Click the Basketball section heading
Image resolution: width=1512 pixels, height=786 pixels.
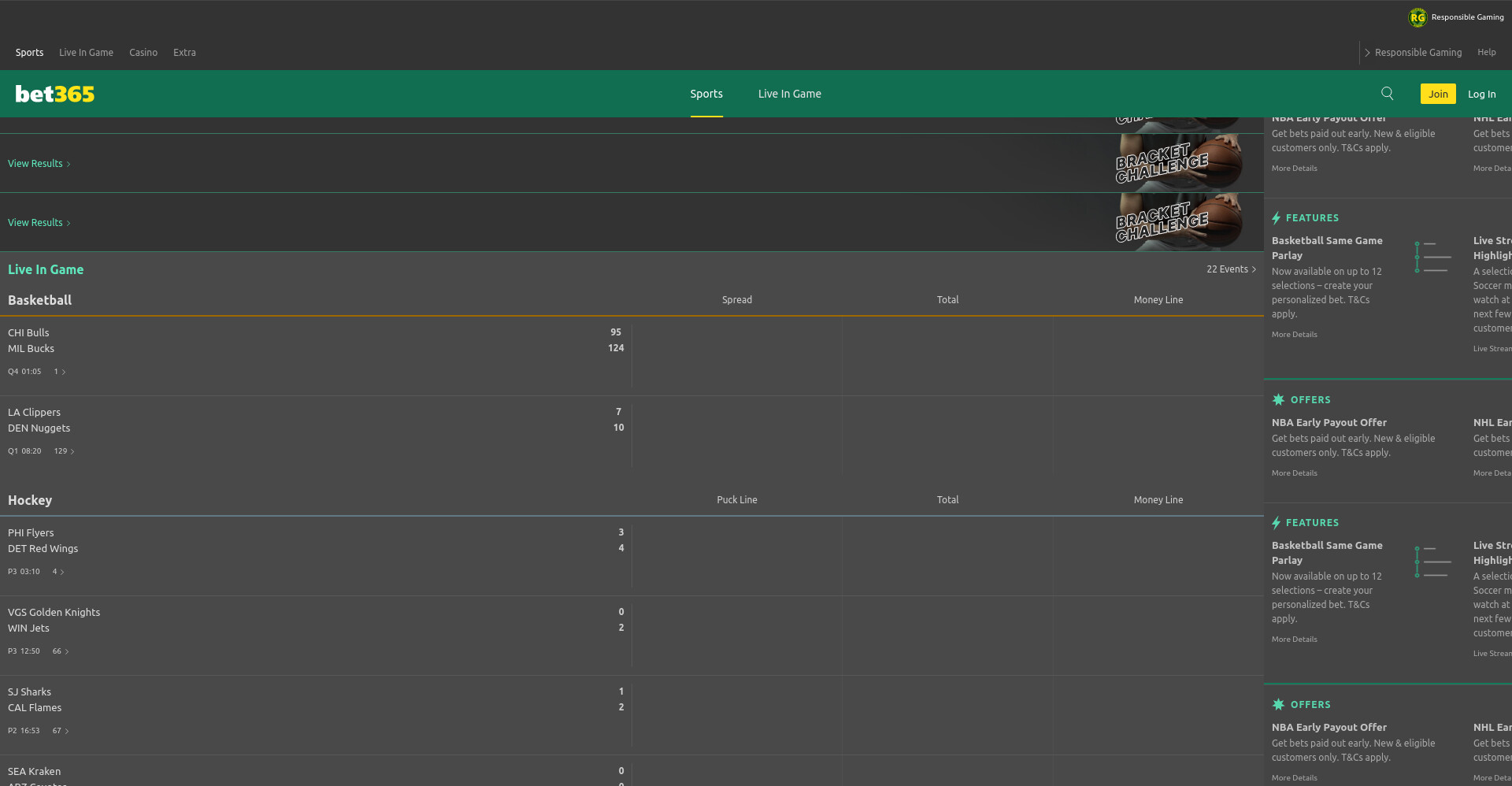(39, 300)
